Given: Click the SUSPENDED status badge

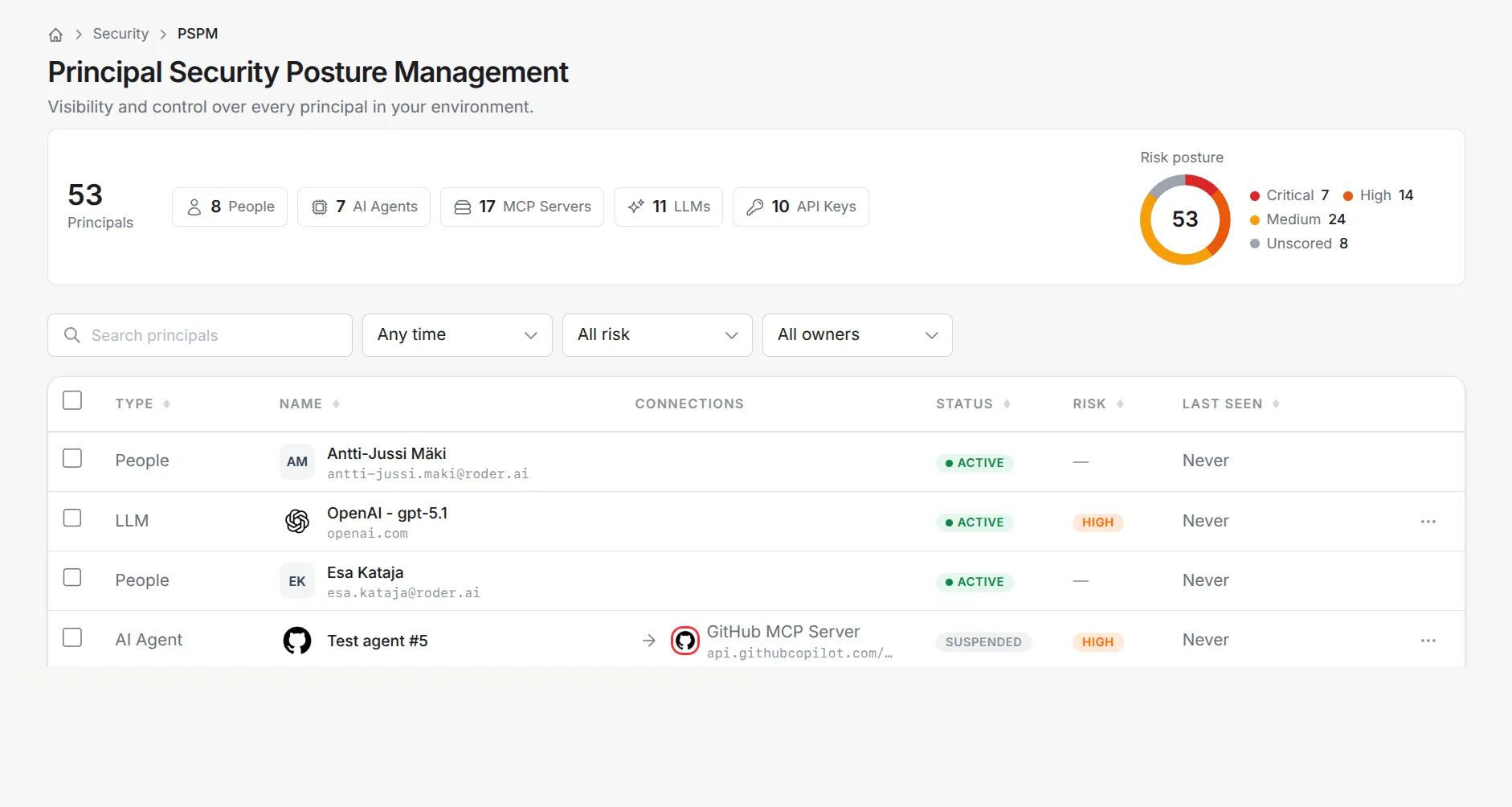Looking at the screenshot, I should click(983, 642).
